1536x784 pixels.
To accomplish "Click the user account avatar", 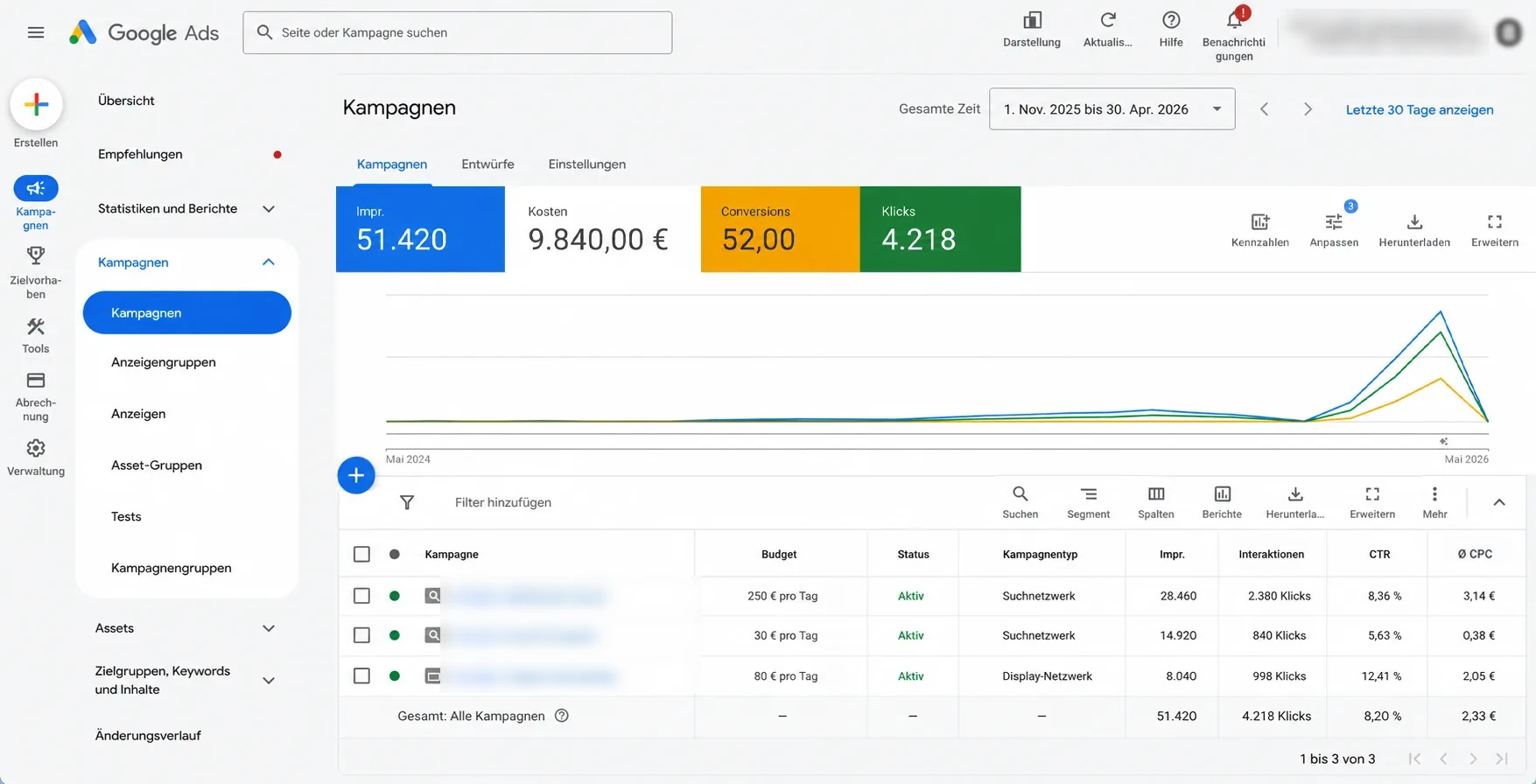I will [1508, 32].
